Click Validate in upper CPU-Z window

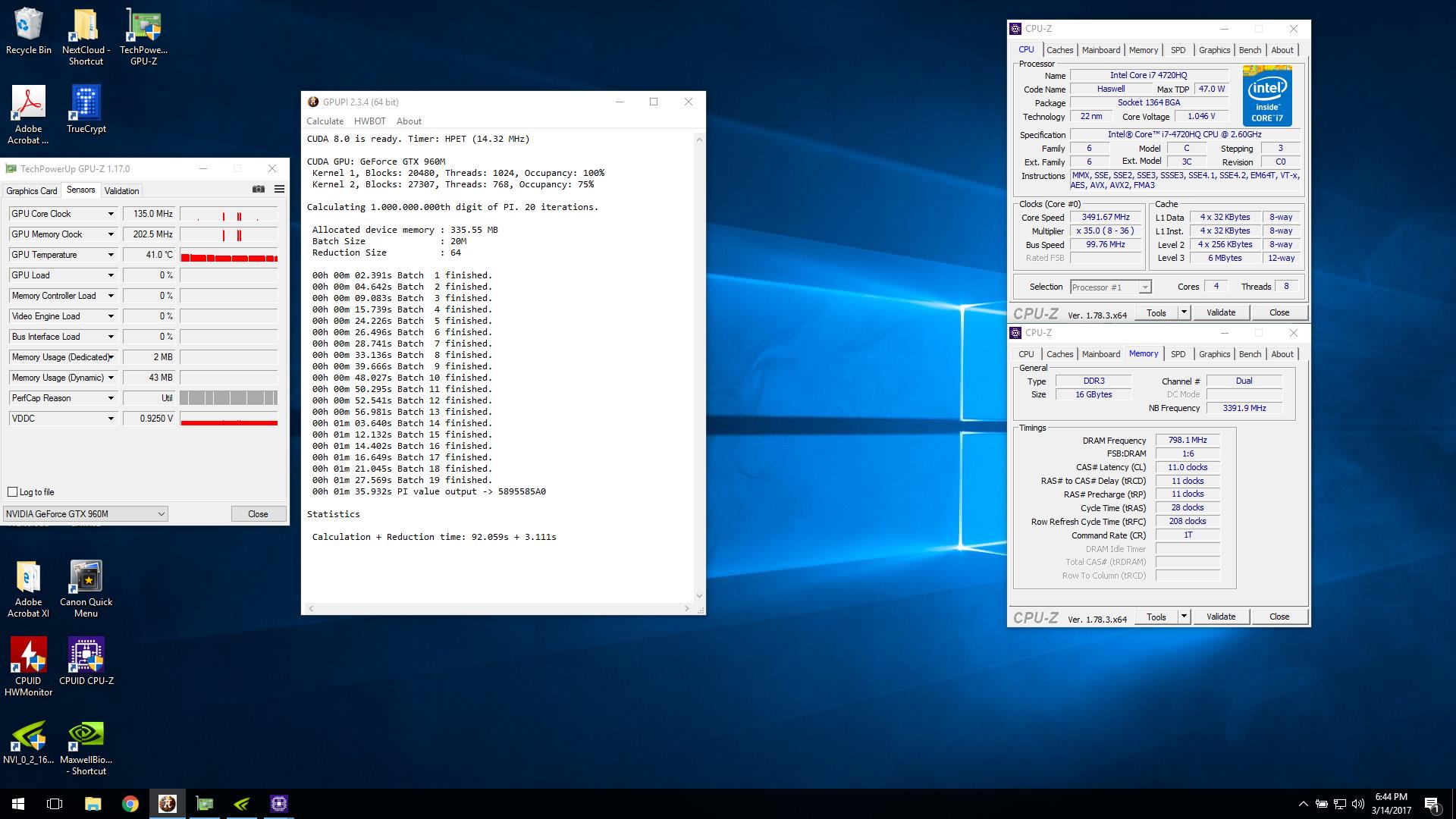tap(1221, 312)
